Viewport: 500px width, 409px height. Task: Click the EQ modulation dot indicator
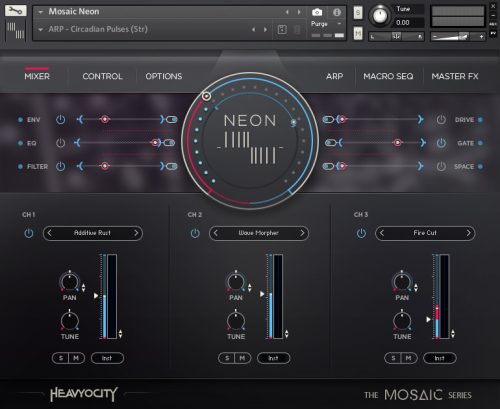pyautogui.click(x=20, y=143)
